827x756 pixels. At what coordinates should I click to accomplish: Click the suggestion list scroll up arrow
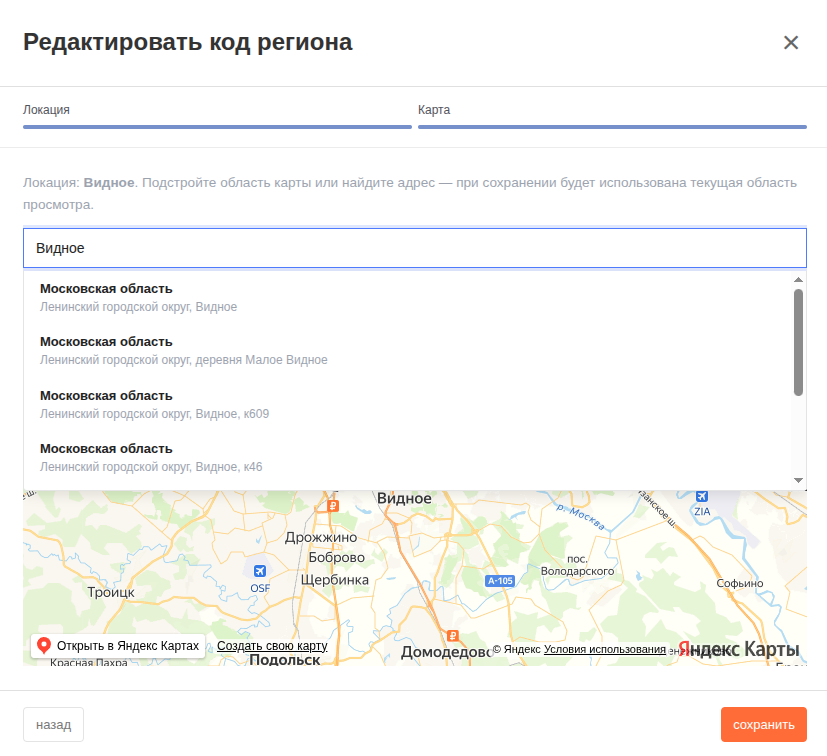[798, 280]
